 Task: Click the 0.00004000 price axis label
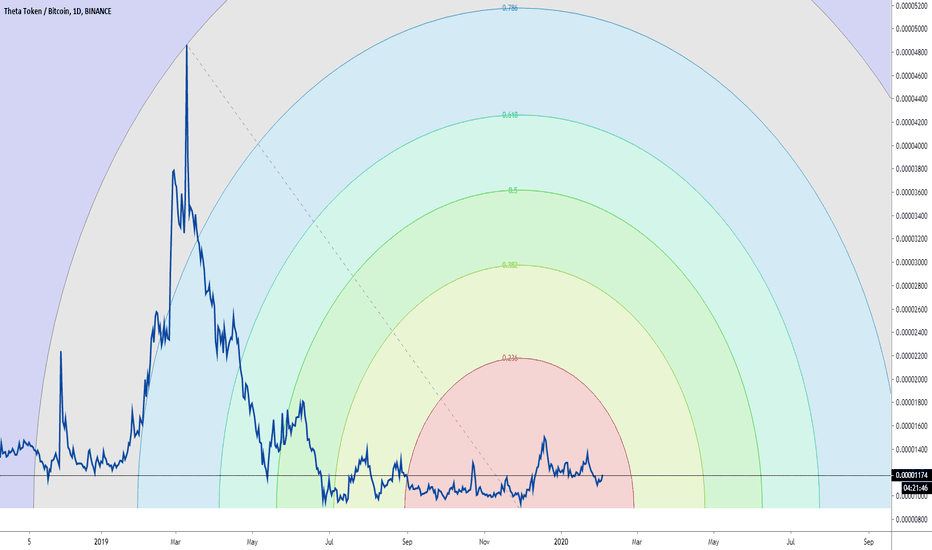[912, 146]
